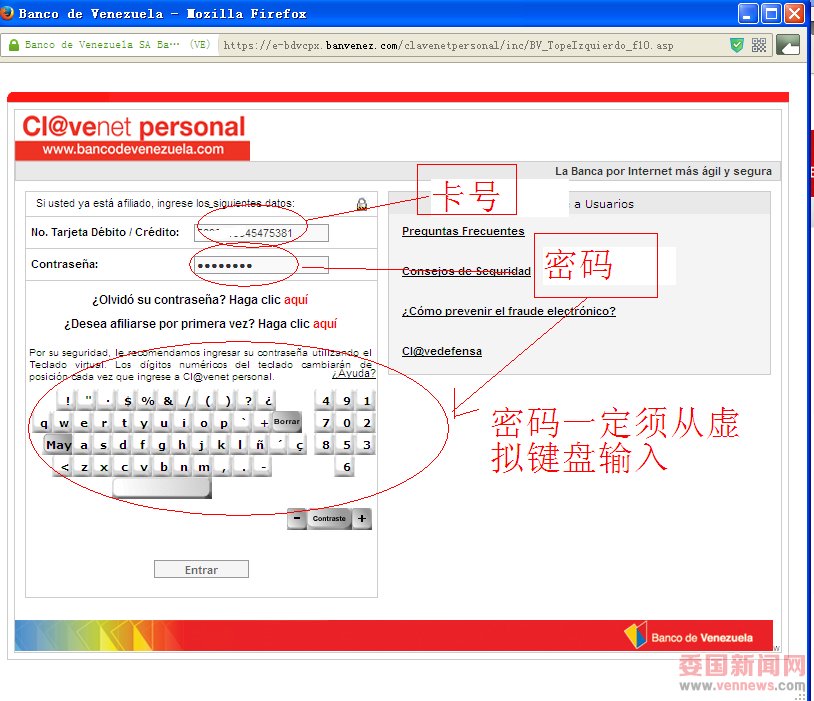Close the Firefox window
This screenshot has width=814, height=701.
(x=794, y=14)
